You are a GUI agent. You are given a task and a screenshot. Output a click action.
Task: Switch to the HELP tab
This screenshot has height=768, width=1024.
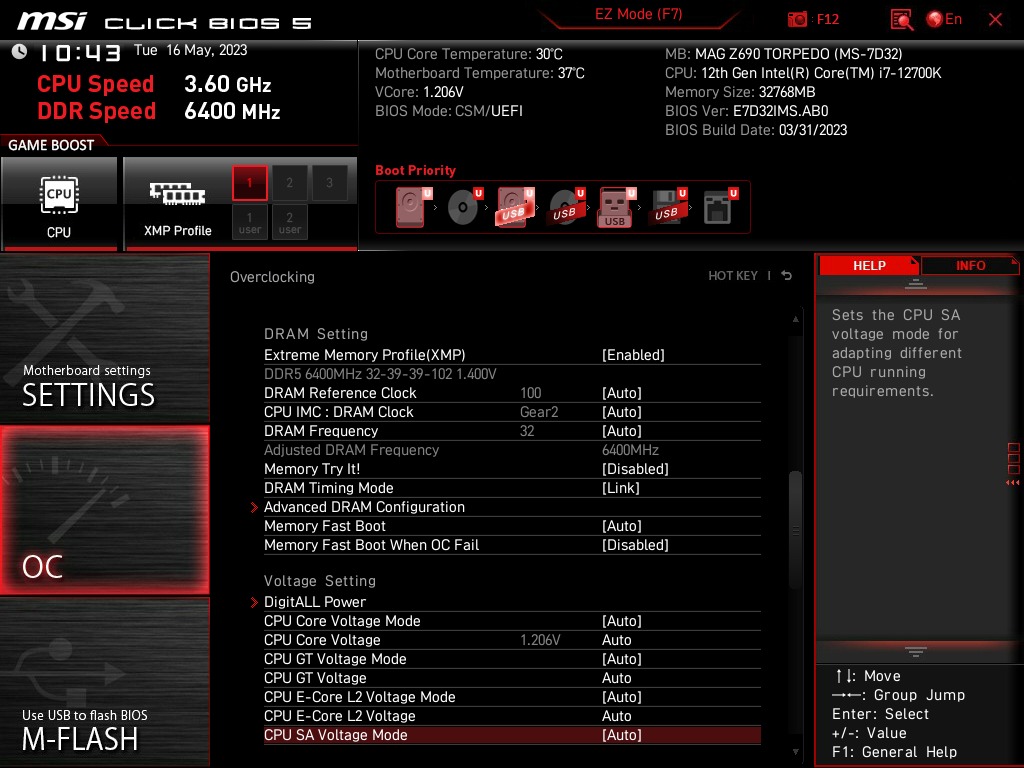tap(869, 266)
